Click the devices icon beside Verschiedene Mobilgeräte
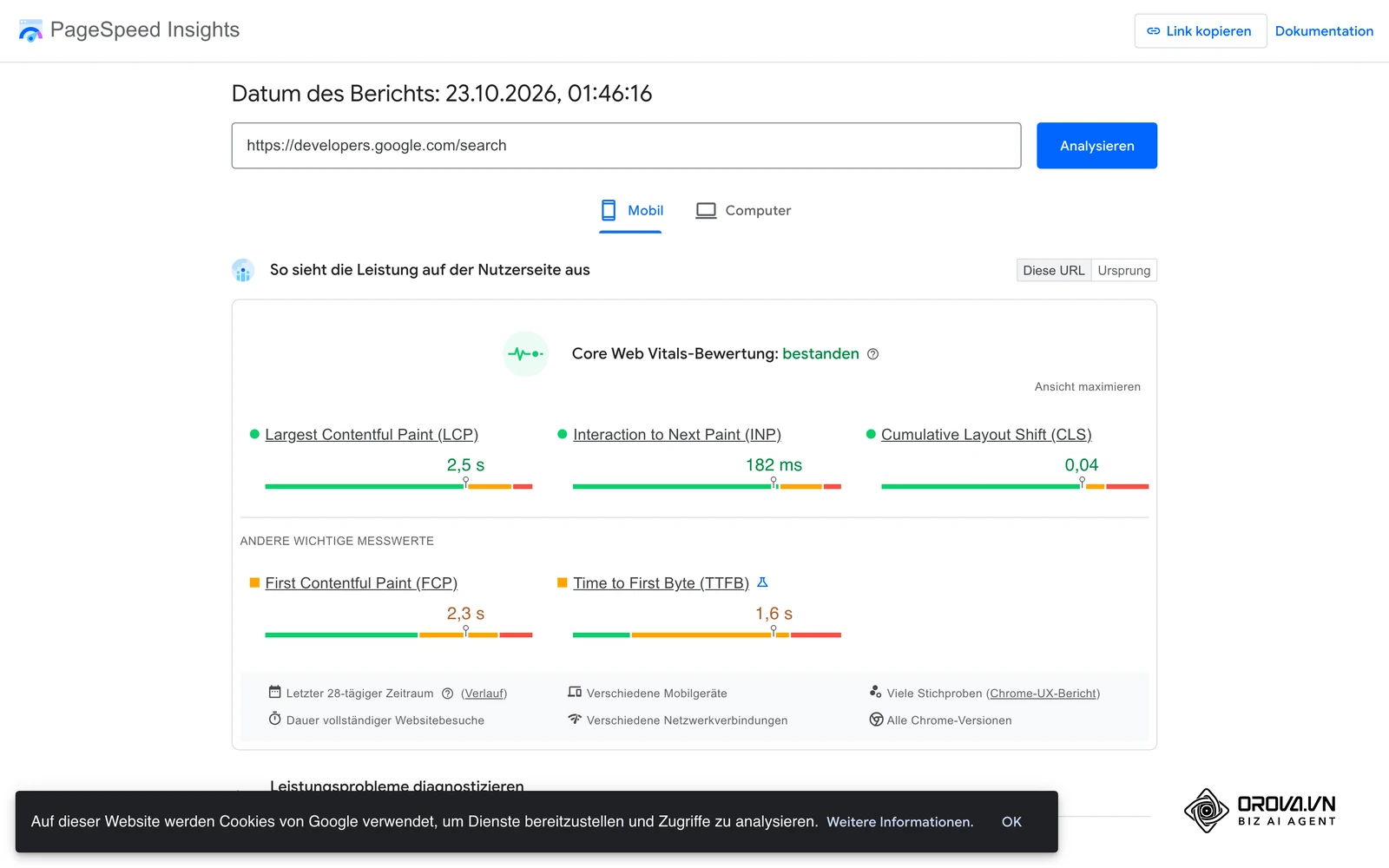This screenshot has height=868, width=1389. 575,692
